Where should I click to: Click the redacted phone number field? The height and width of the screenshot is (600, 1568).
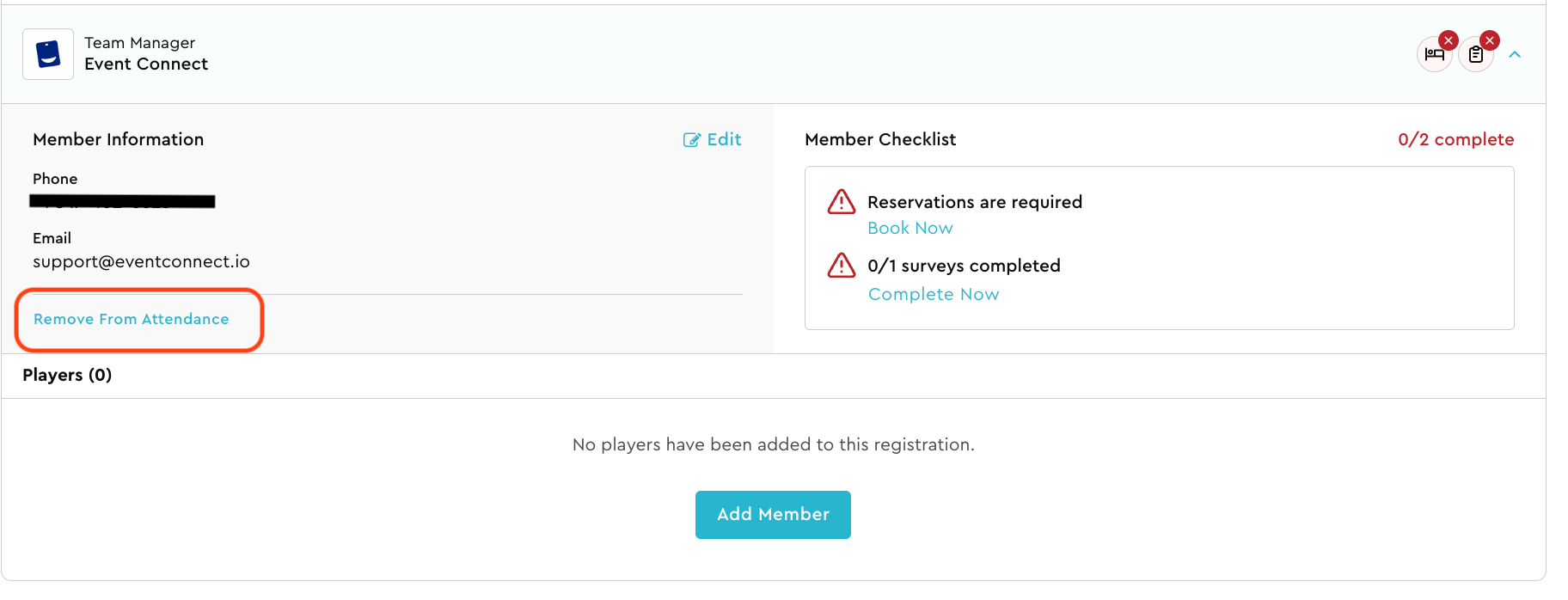[122, 201]
